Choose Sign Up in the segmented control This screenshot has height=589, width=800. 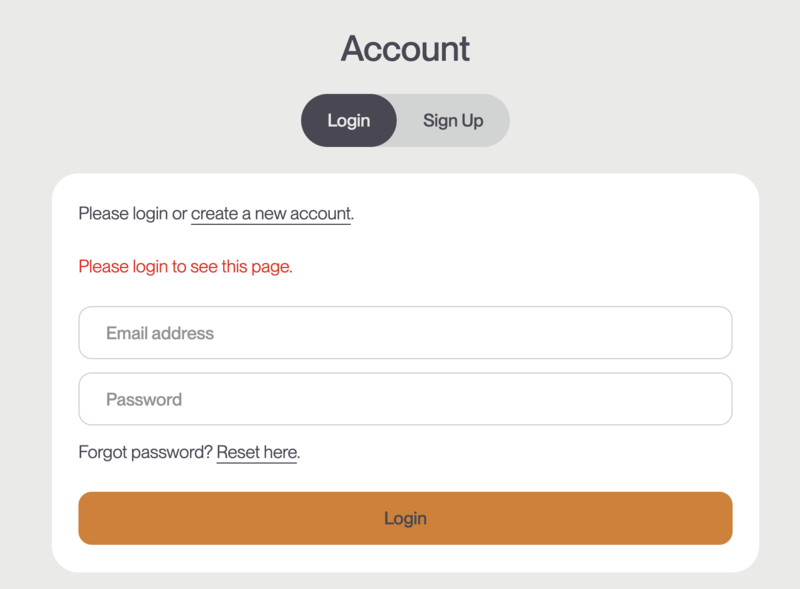(x=453, y=121)
